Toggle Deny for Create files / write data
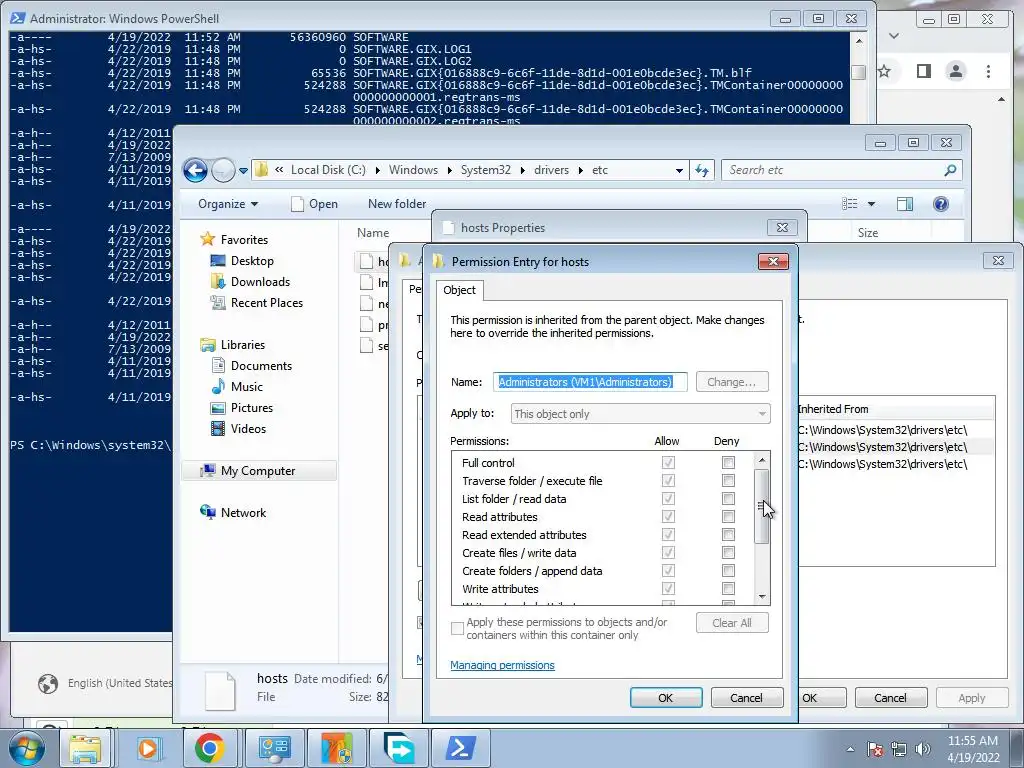 pyautogui.click(x=728, y=552)
